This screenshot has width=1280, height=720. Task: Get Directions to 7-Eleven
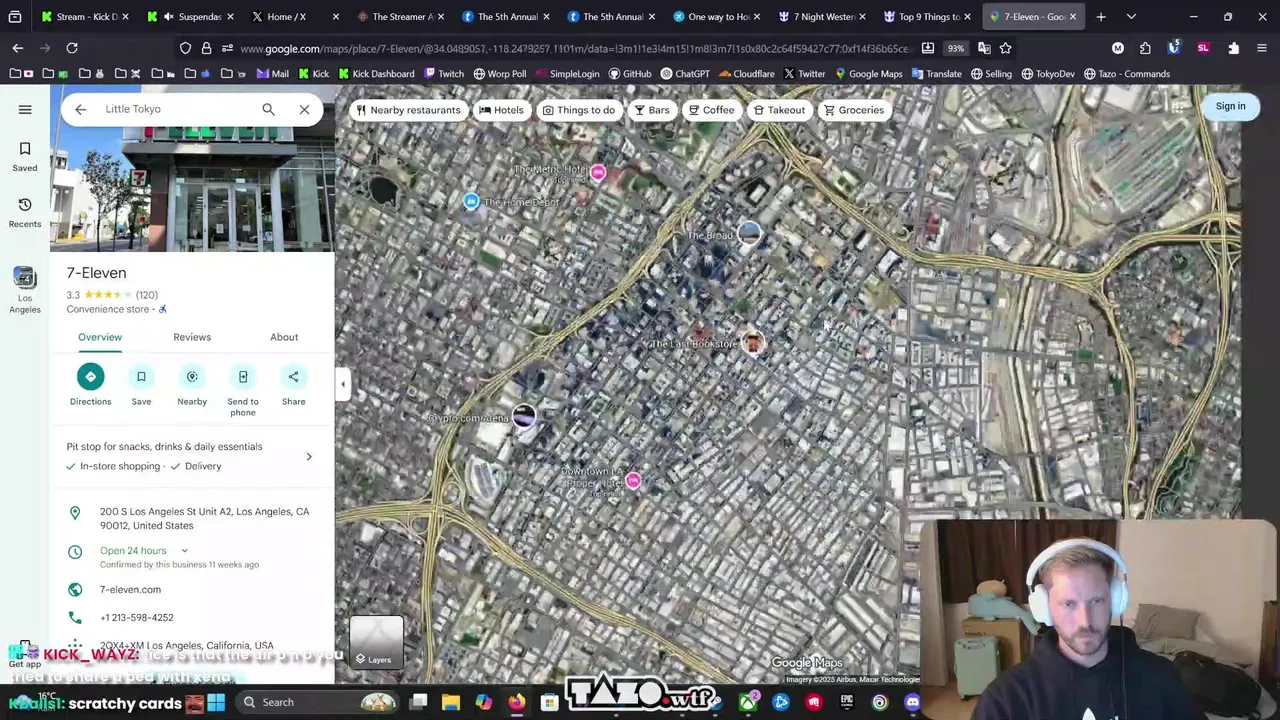(x=90, y=385)
